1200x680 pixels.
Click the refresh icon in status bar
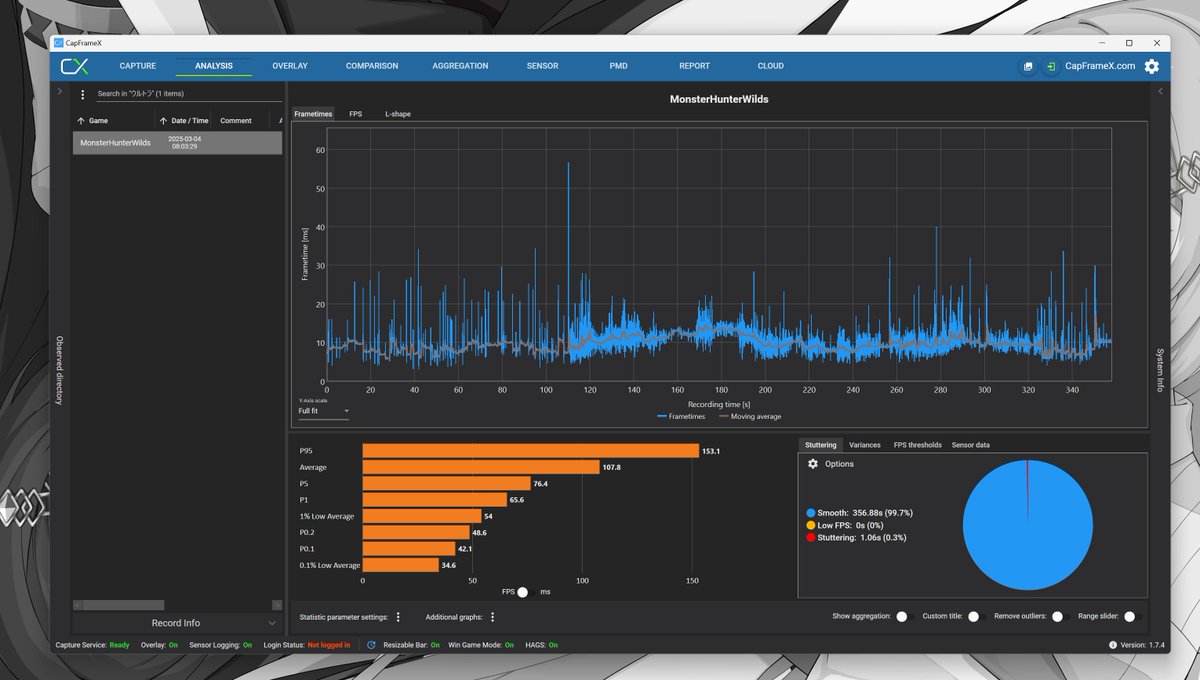point(372,645)
